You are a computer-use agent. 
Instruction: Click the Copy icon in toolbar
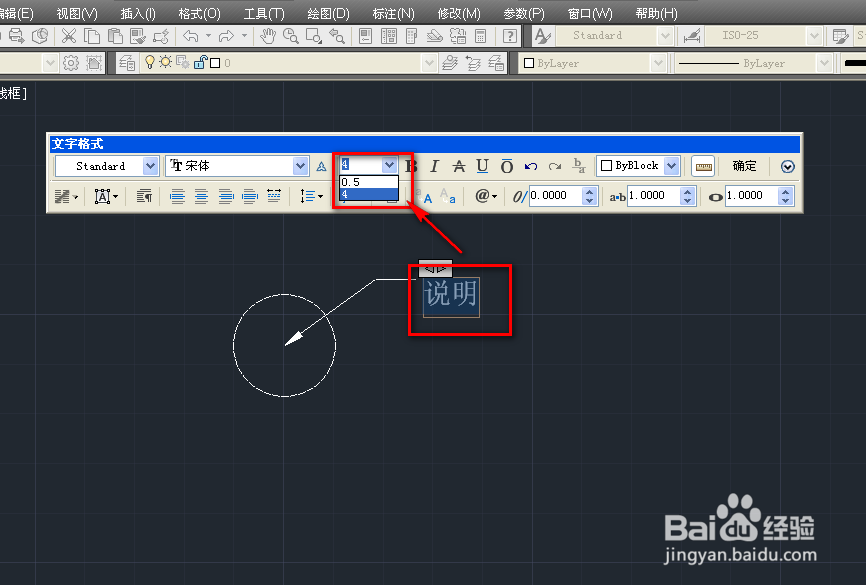click(x=92, y=36)
